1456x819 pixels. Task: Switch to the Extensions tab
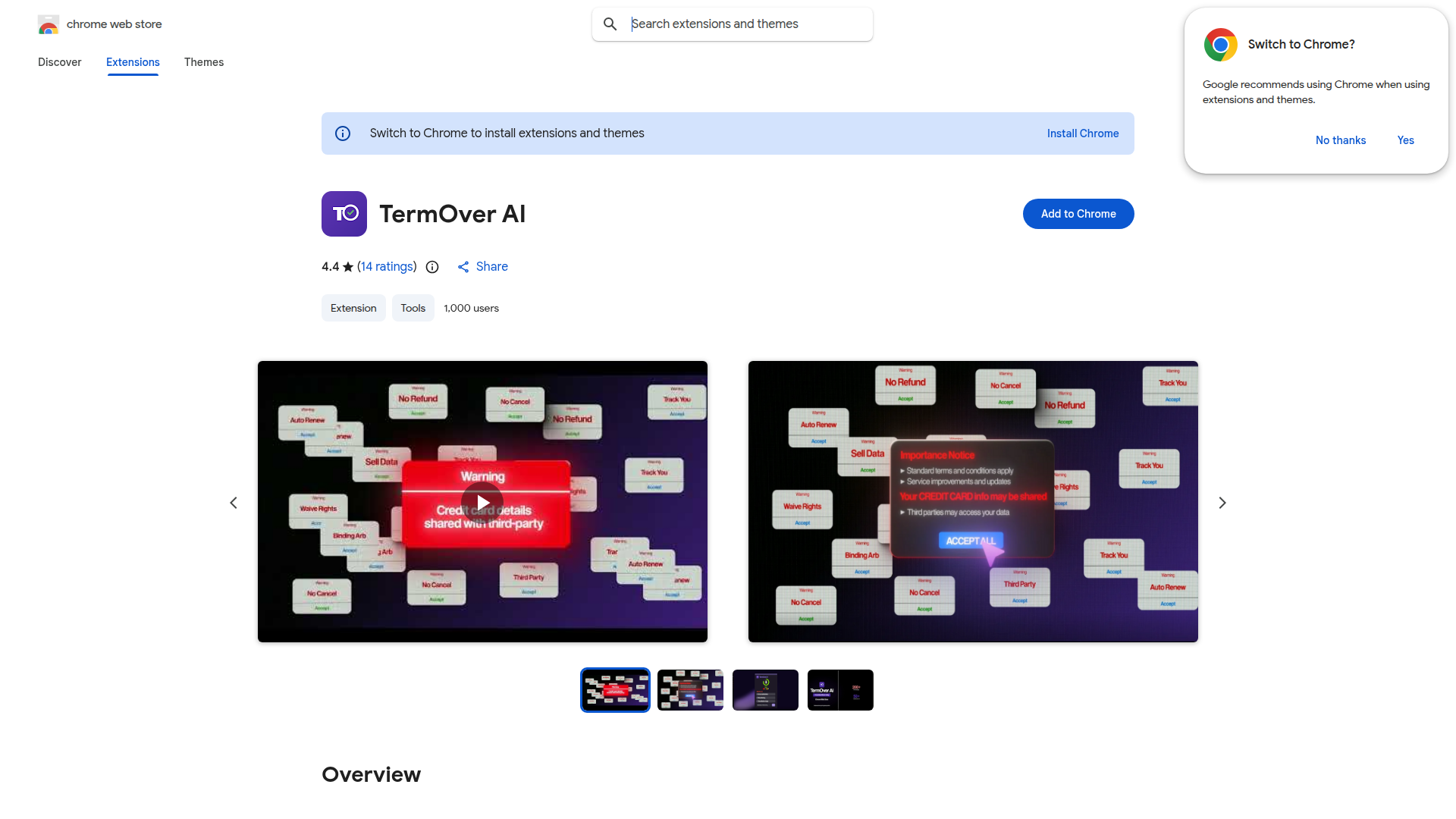(x=133, y=62)
